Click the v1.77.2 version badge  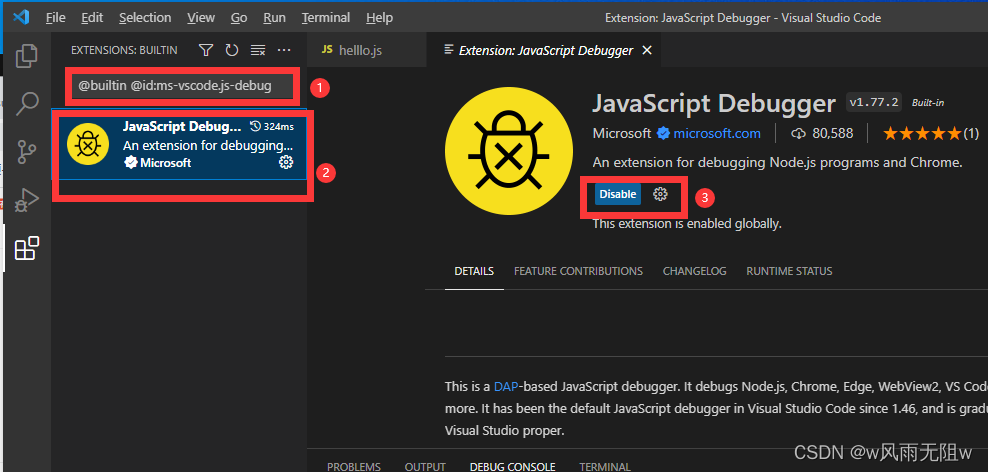(x=874, y=102)
